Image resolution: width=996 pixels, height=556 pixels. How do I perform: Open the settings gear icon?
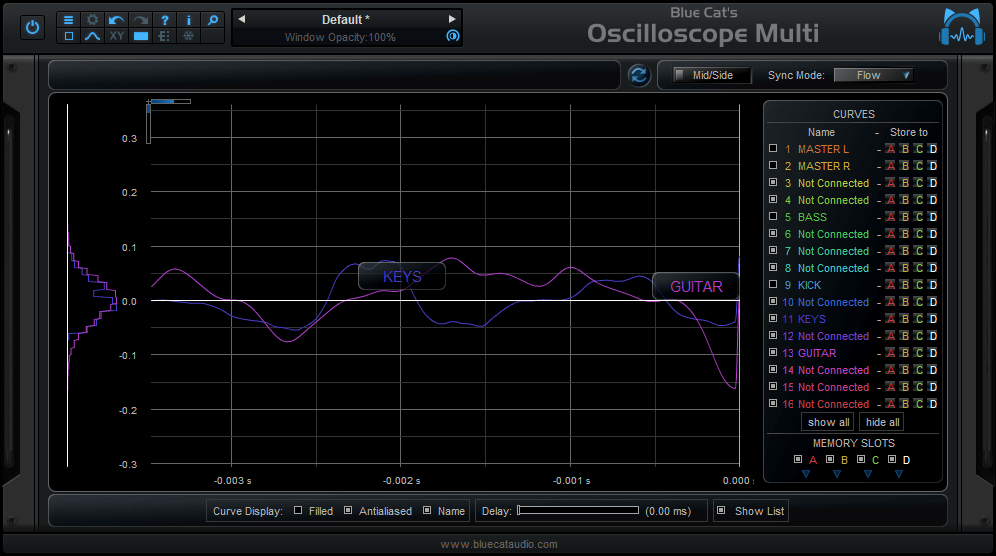[x=93, y=20]
